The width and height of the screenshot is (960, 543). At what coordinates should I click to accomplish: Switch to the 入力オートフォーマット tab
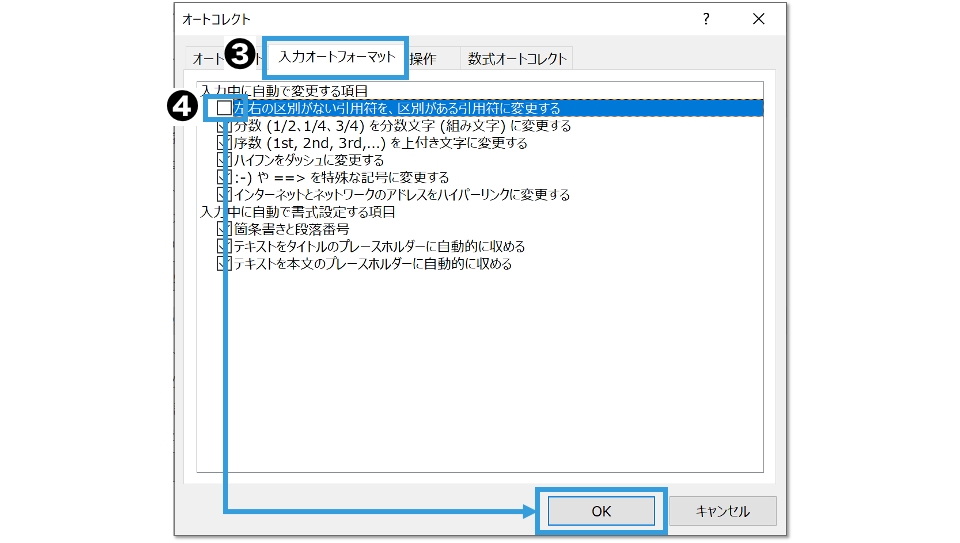(x=336, y=57)
